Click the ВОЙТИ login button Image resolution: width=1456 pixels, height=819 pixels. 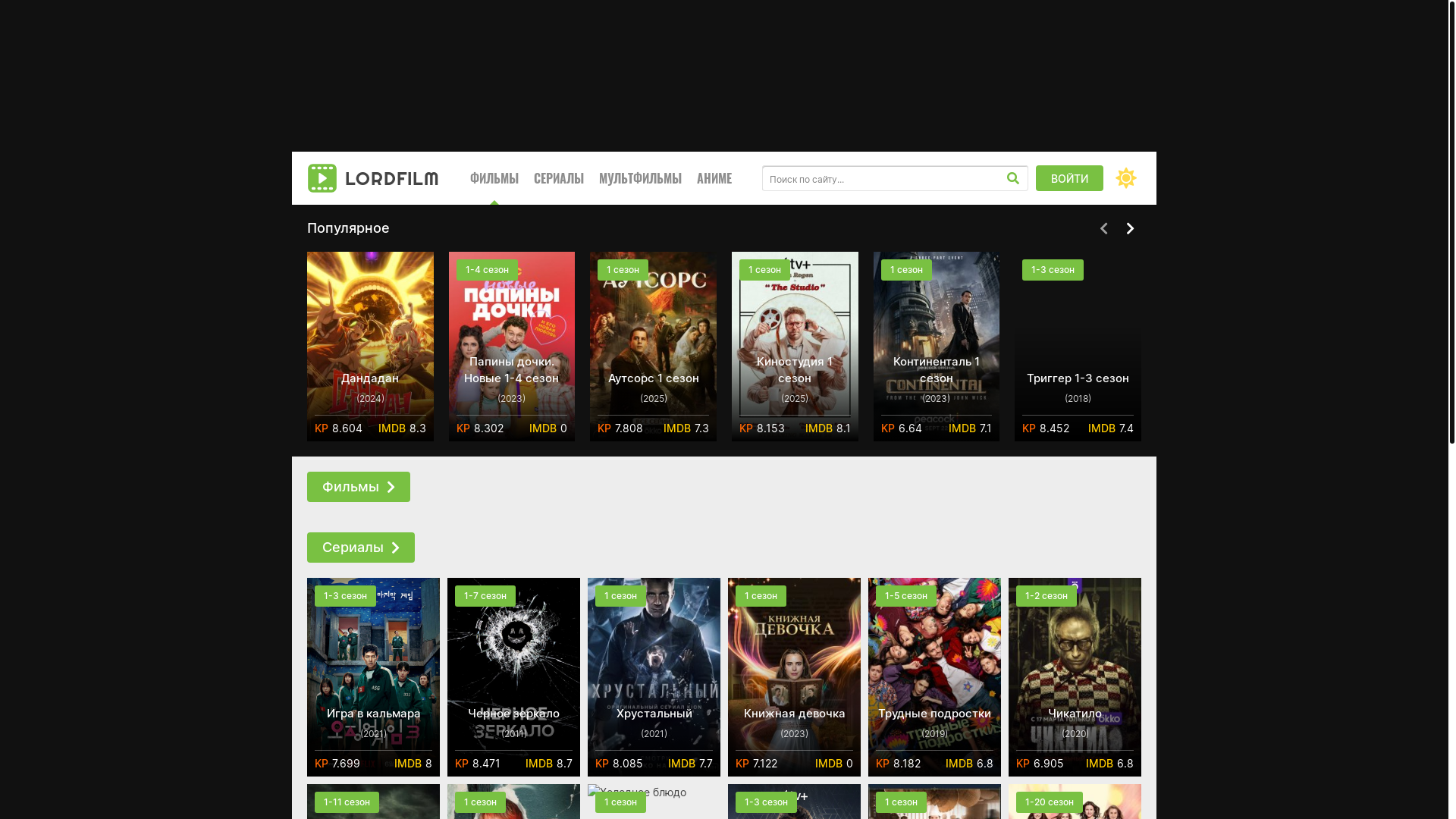[1069, 178]
